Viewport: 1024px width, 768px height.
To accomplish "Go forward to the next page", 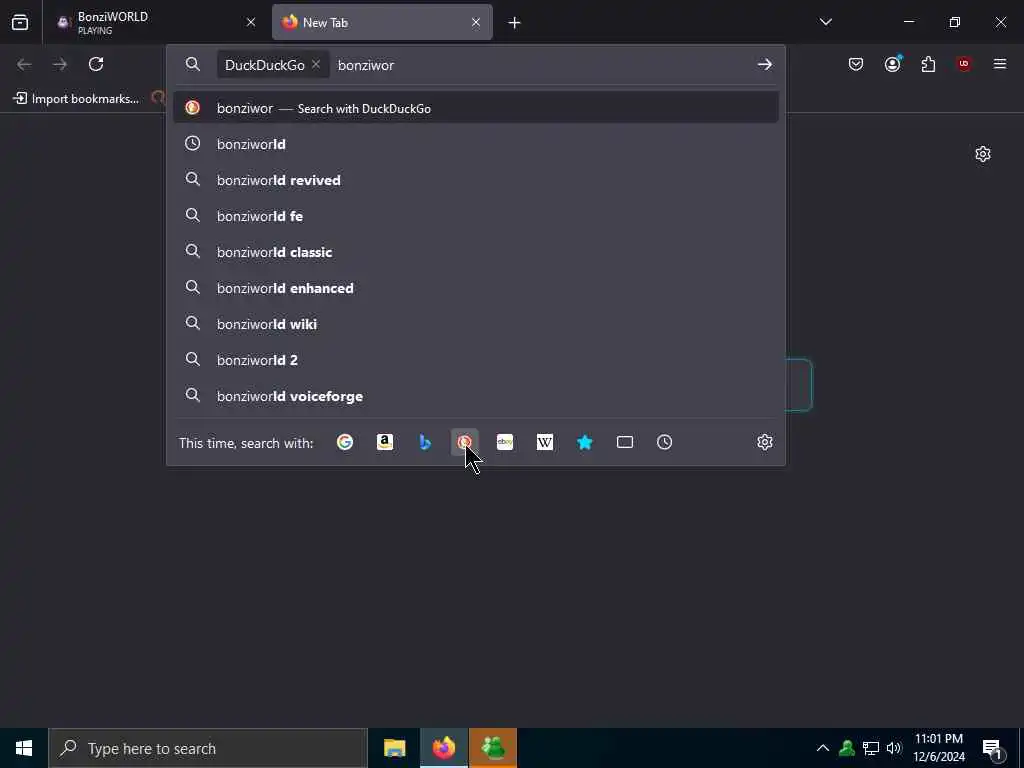I will [60, 64].
